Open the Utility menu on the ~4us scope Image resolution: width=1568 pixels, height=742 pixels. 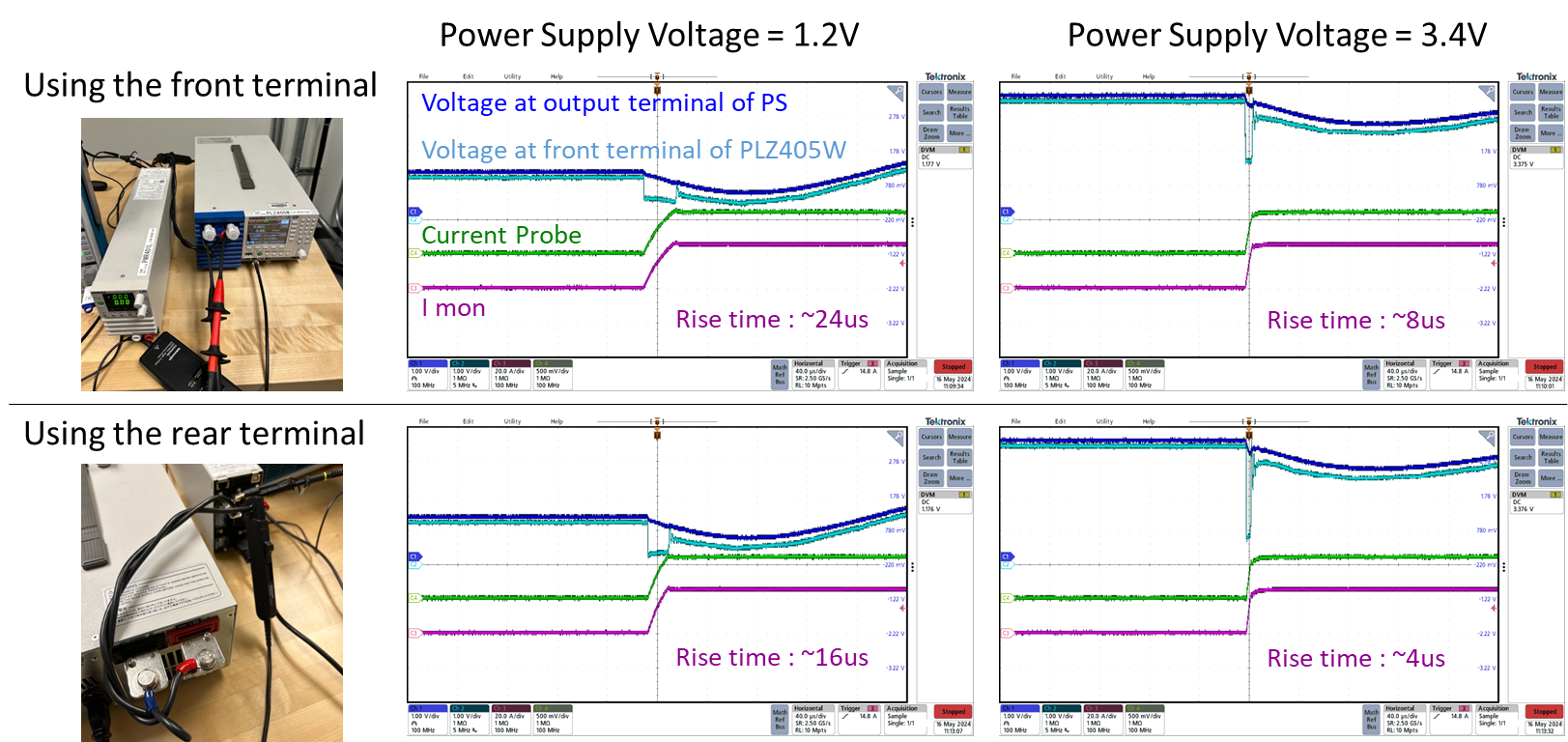1104,421
